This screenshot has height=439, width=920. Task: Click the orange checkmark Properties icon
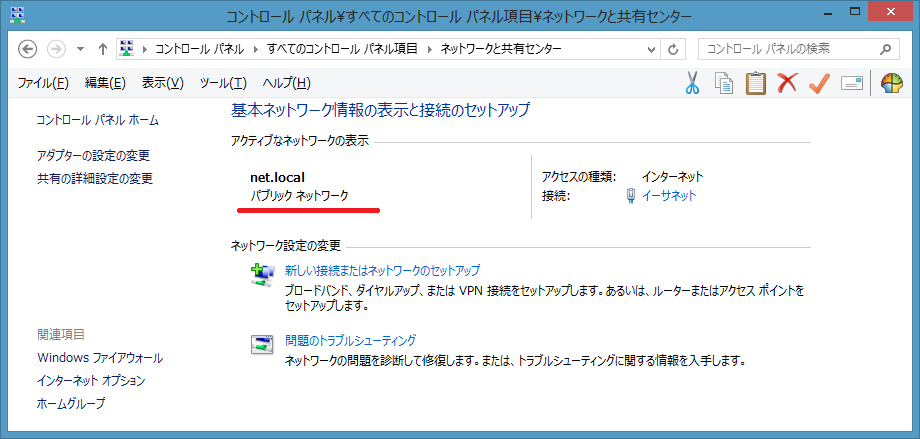[x=819, y=84]
